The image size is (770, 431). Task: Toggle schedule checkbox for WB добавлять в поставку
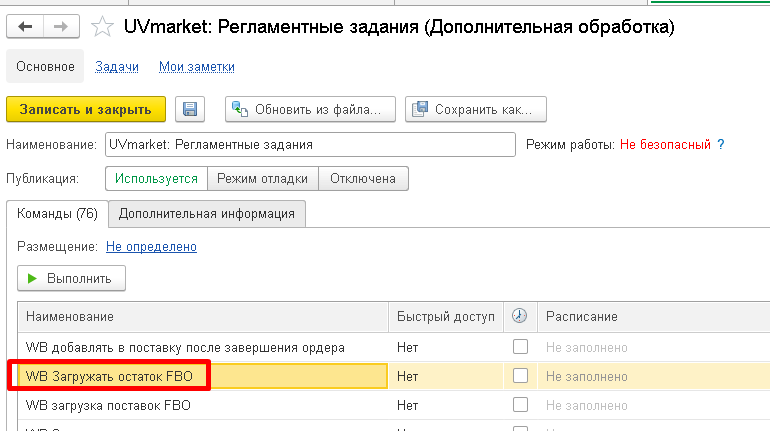(x=520, y=347)
